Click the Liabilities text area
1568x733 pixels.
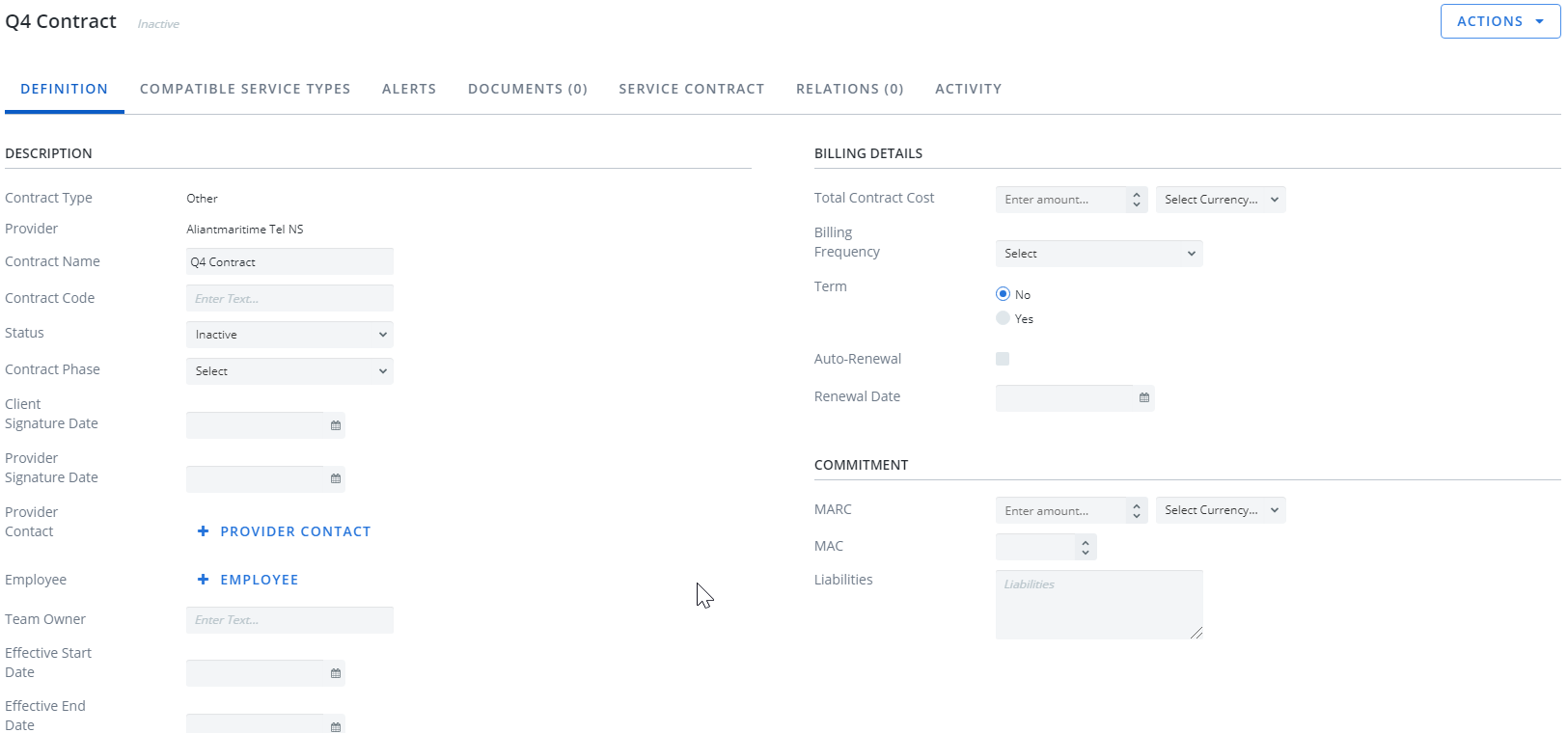(1099, 605)
